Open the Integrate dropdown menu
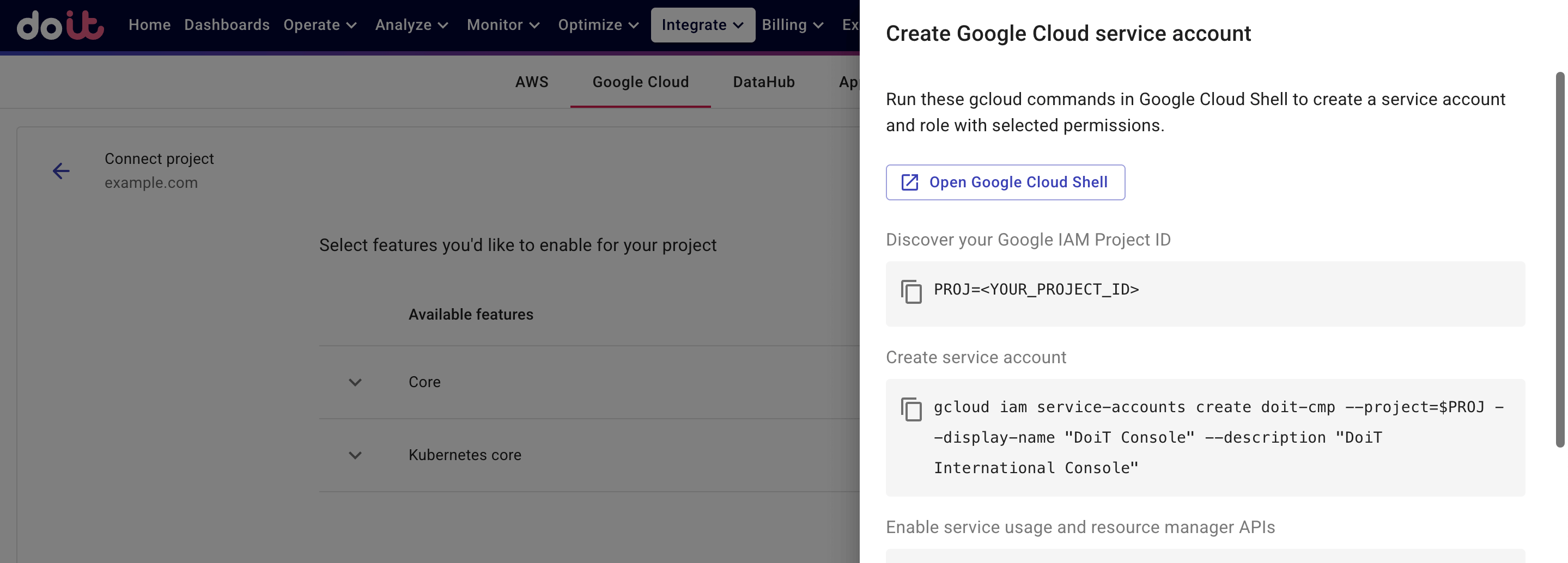The image size is (1568, 563). click(702, 25)
